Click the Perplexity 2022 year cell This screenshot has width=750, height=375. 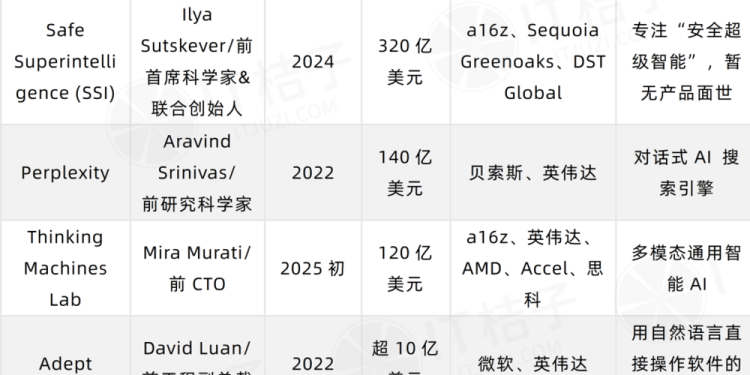[x=313, y=173]
